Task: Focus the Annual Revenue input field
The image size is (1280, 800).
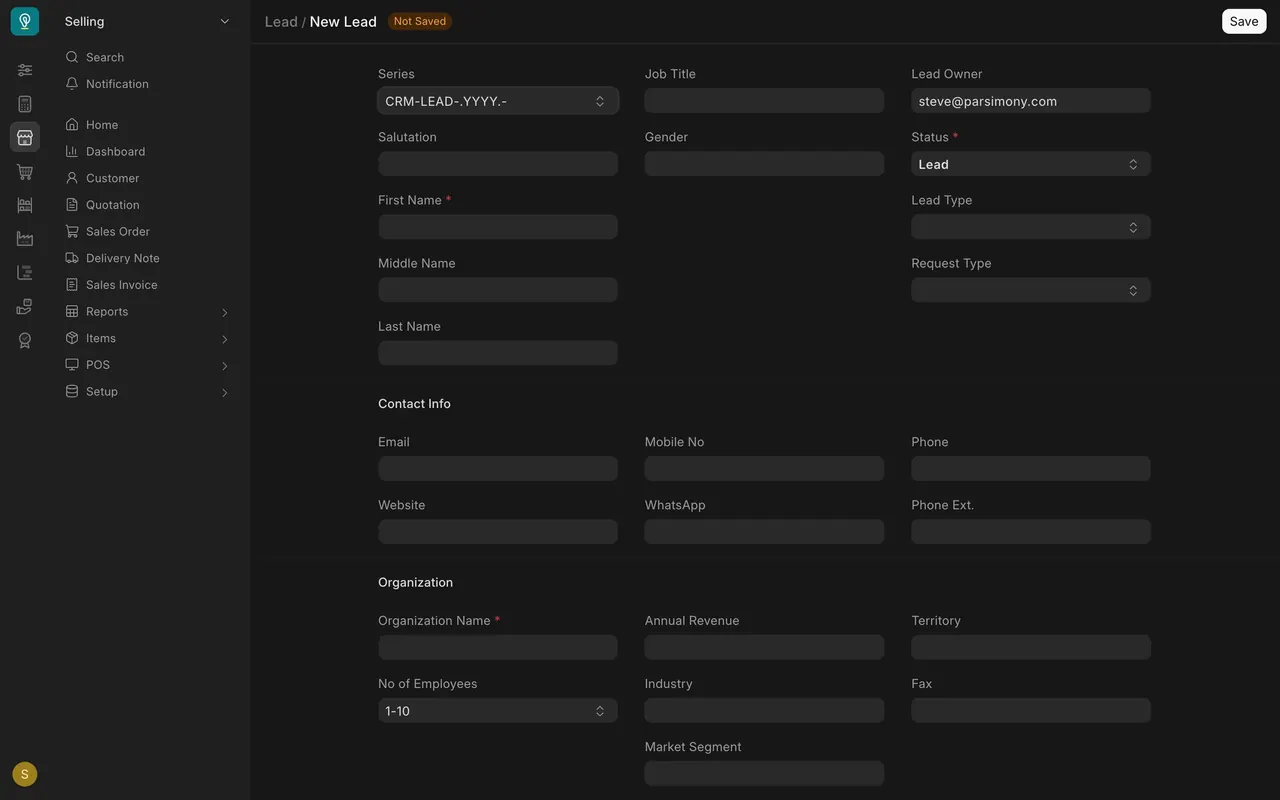Action: tap(765, 647)
